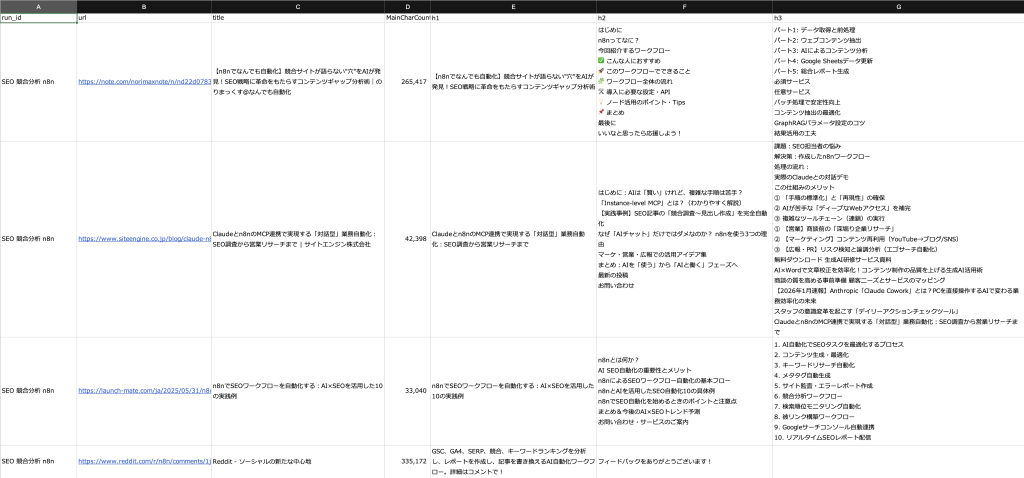Viewport: 1024px width, 478px height.
Task: Click h3 cell starting '課題：SEO担当者の悩み'
Action: click(x=898, y=239)
